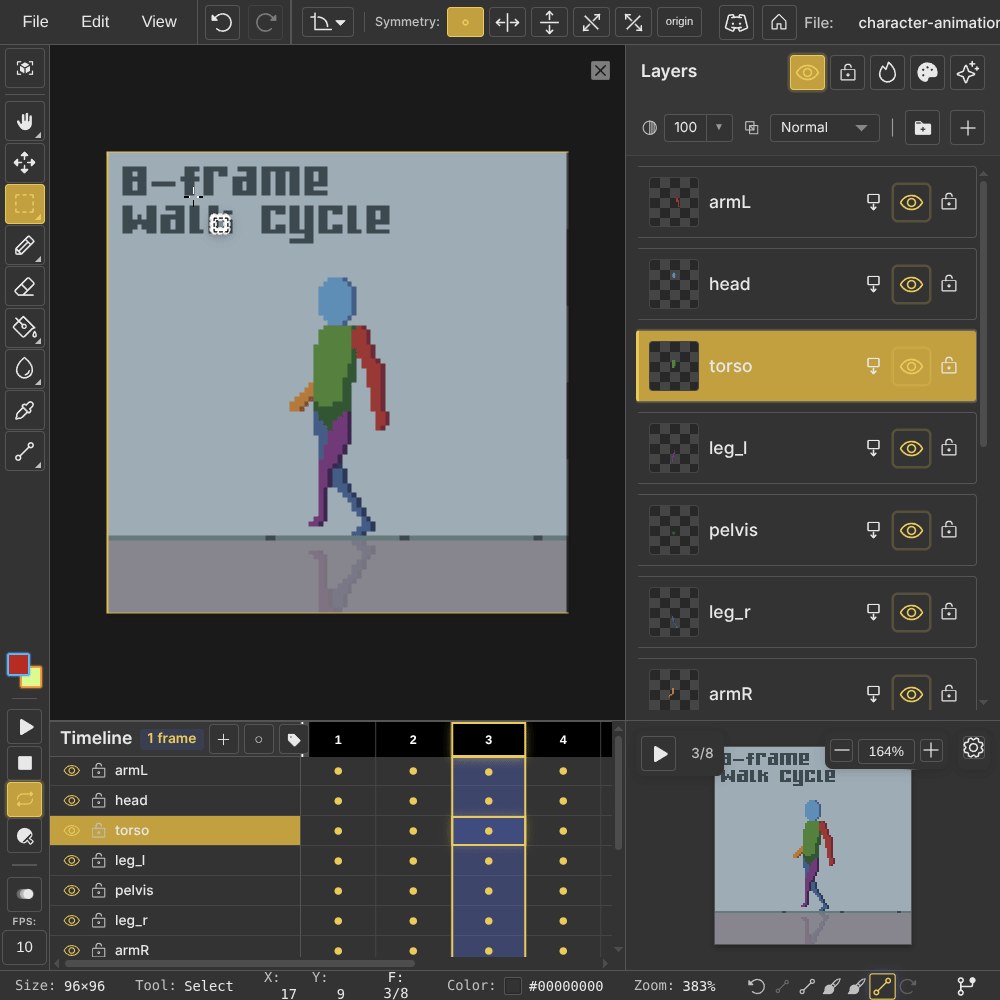The width and height of the screenshot is (1000, 1000).
Task: Click the Redo arrow in top toolbar
Action: tap(265, 22)
